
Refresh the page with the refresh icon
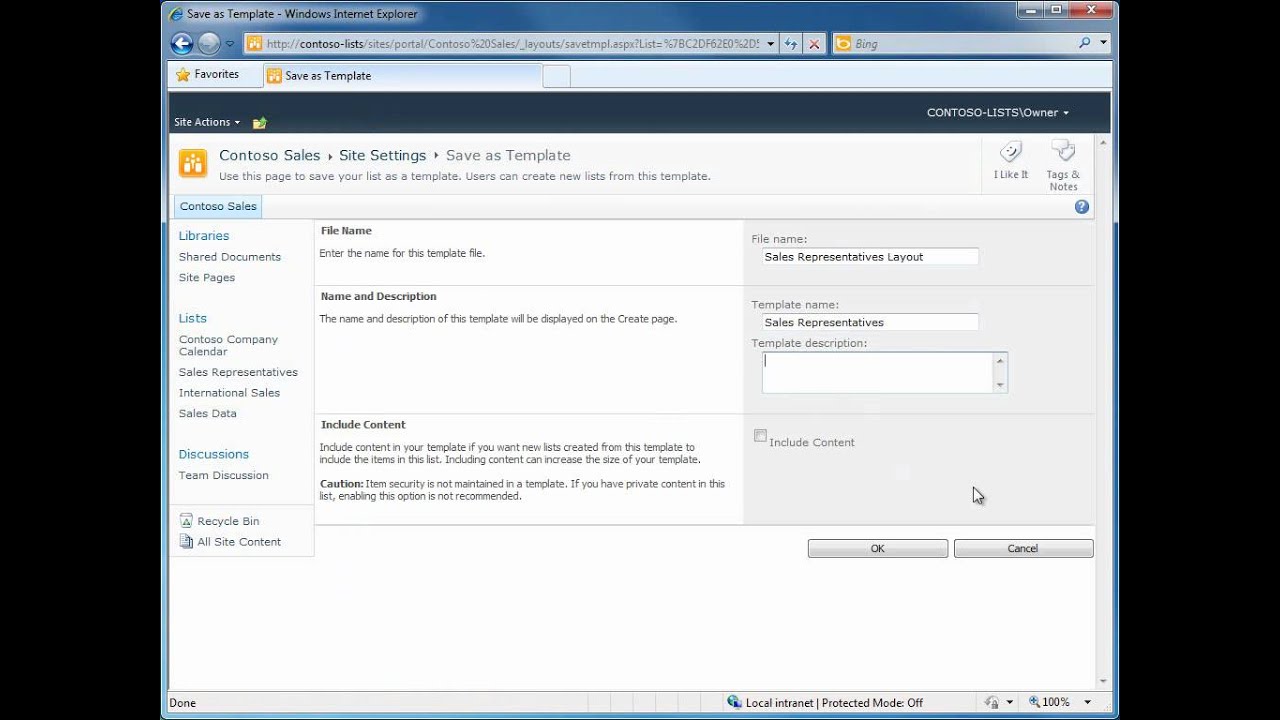(x=791, y=44)
